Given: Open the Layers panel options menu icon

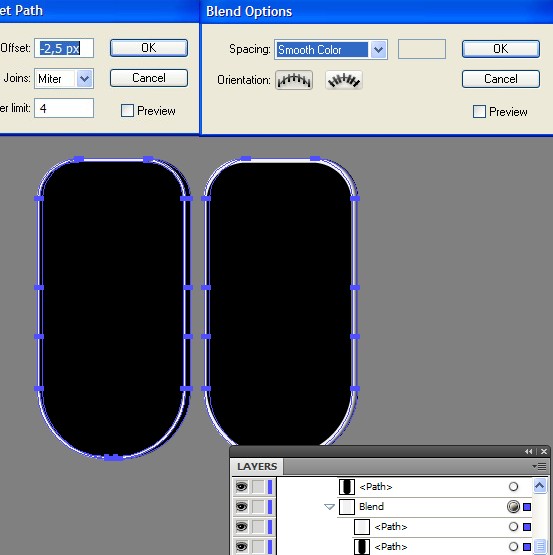Looking at the screenshot, I should (x=539, y=467).
